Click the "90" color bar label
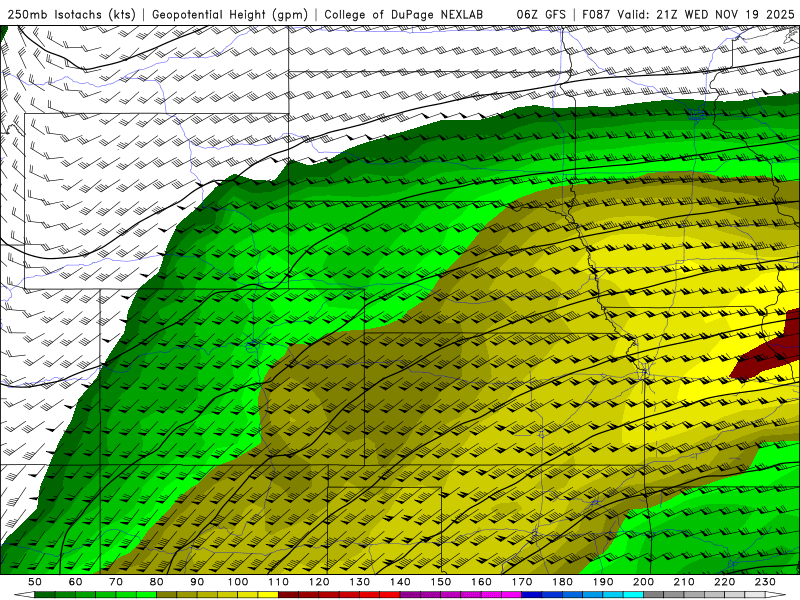Viewport: 800px width, 600px height. (197, 582)
